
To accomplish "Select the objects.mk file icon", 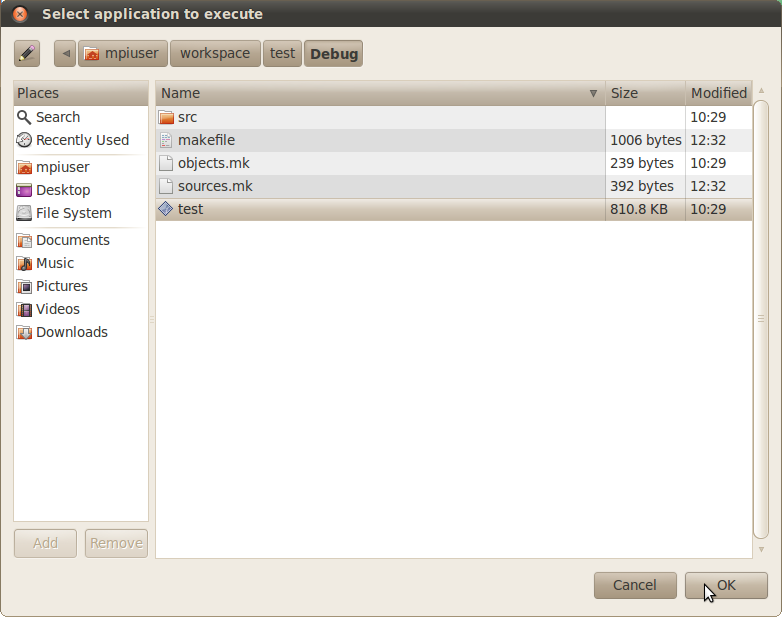I will click(x=166, y=163).
